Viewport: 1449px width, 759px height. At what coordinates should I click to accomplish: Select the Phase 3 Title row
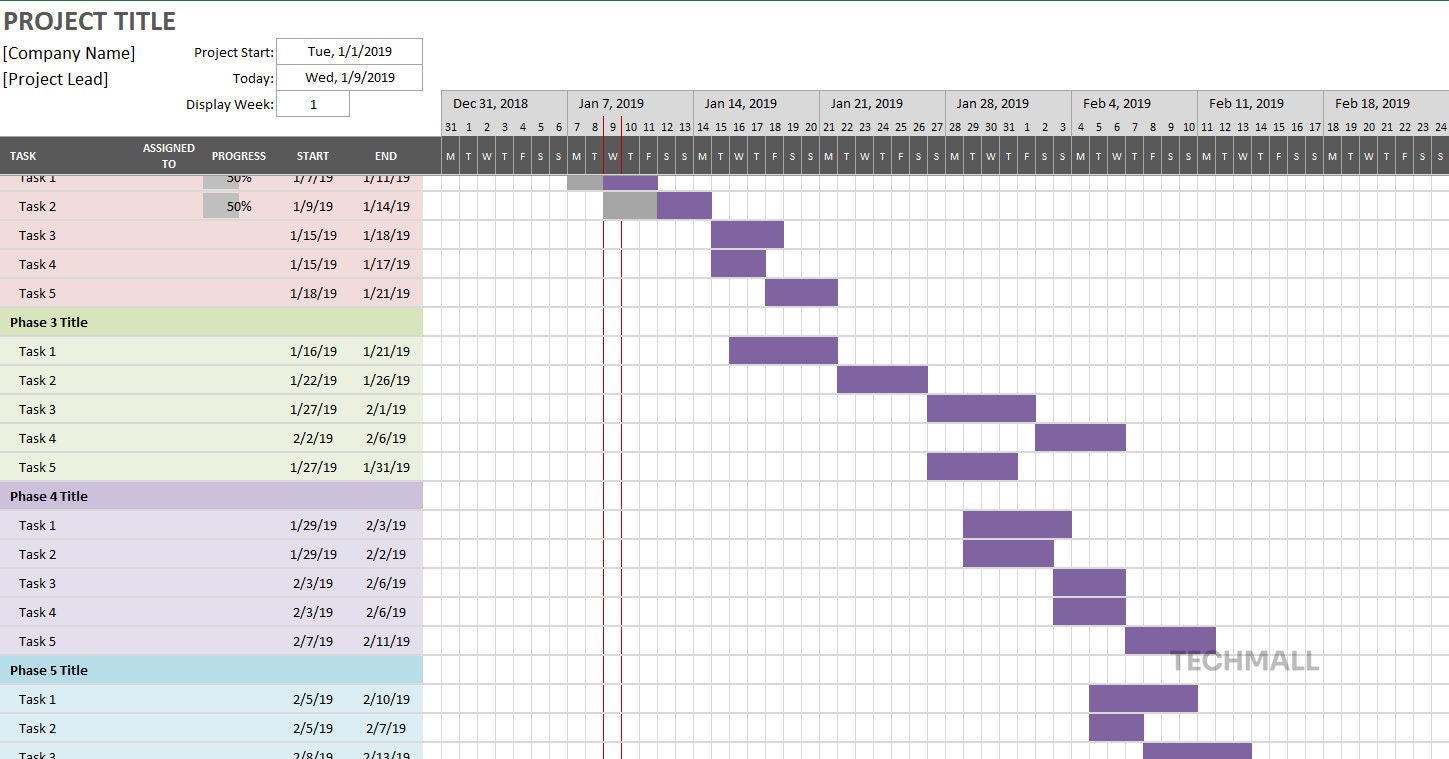point(47,322)
